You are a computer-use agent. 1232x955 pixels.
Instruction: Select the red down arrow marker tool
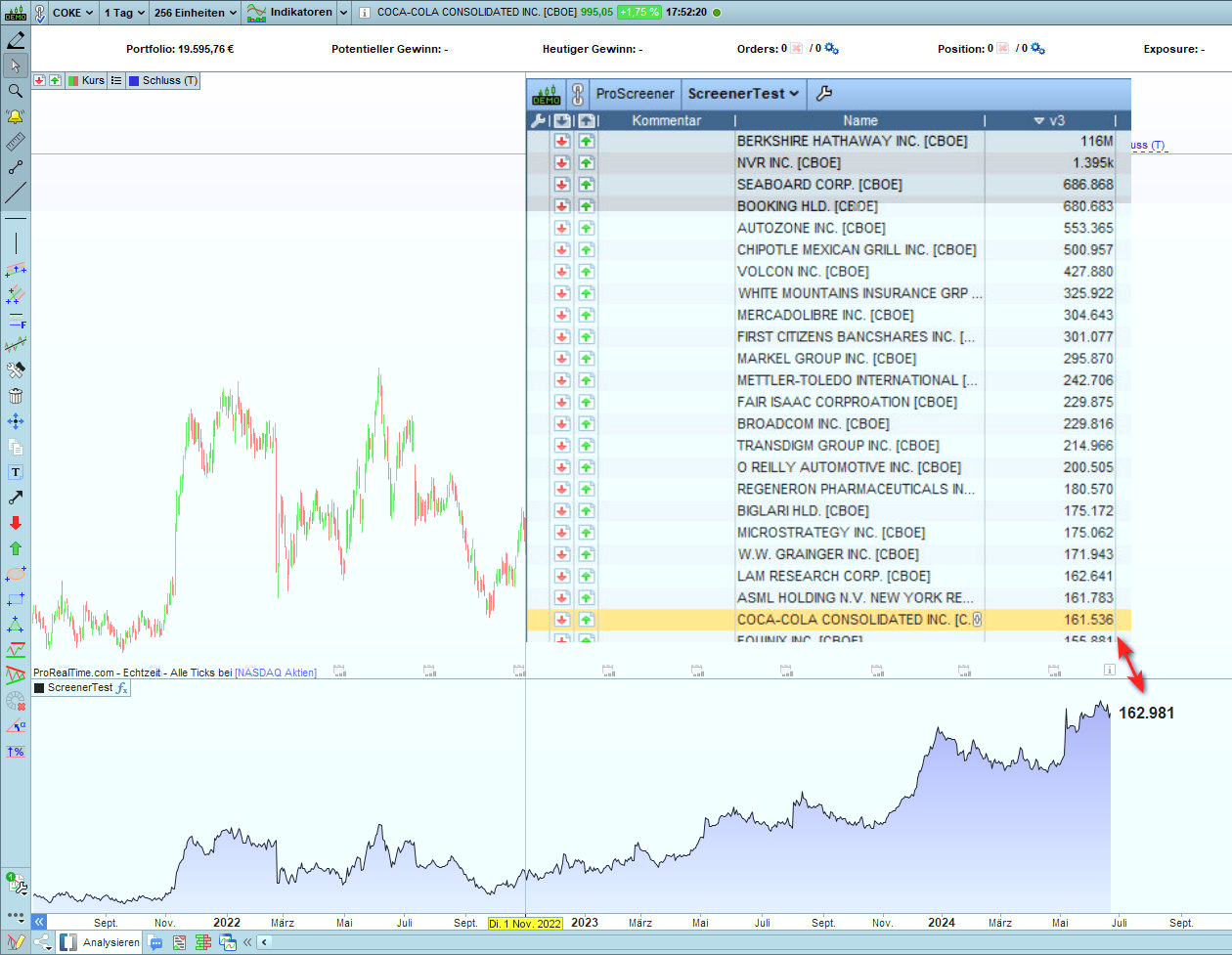(x=16, y=523)
